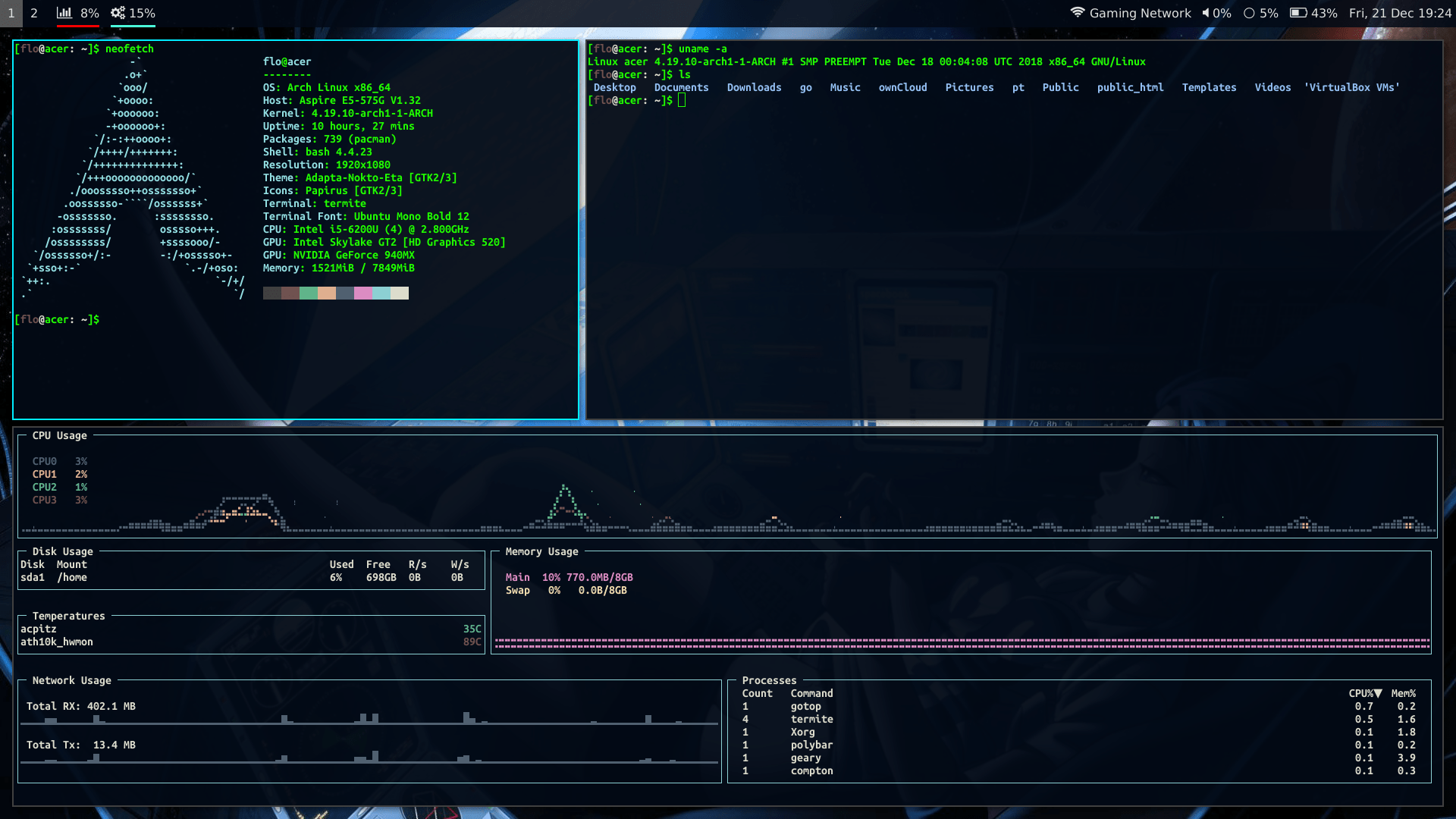Screen dimensions: 1456x819
Task: Switch to workspace 2
Action: coord(34,13)
